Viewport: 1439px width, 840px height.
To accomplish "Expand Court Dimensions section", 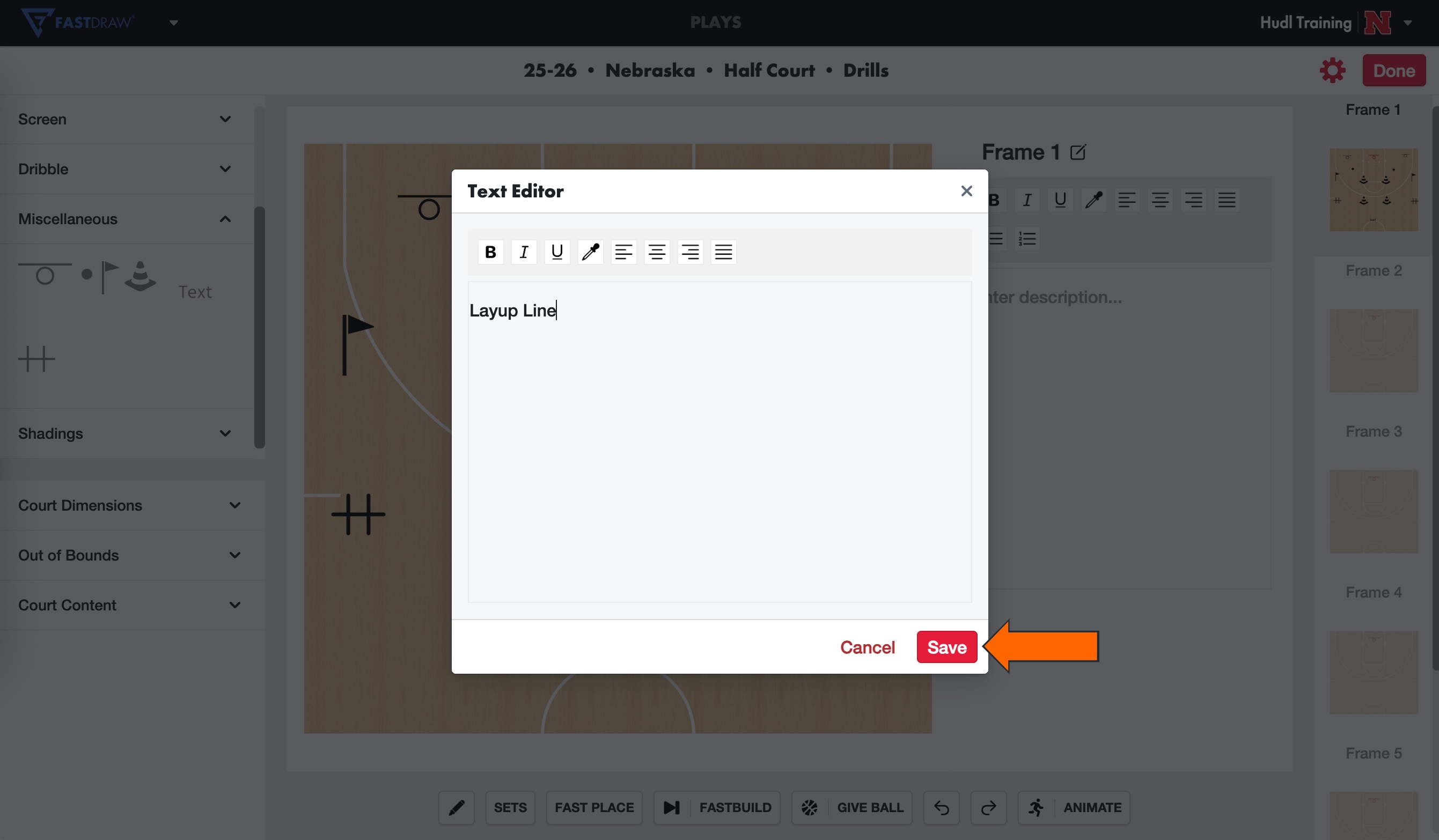I will (132, 505).
